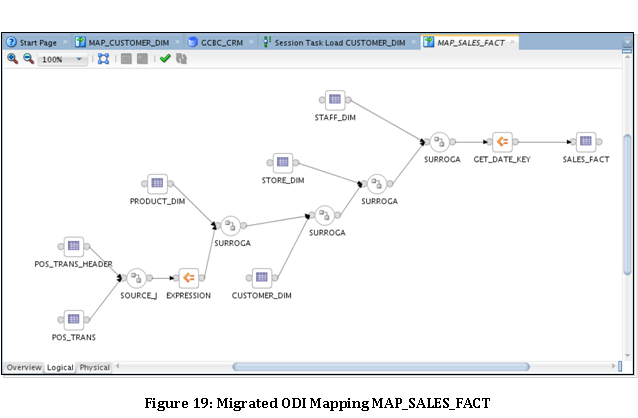Select the STORE_DIM datastore icon
The image size is (638, 418).
pyautogui.click(x=282, y=162)
